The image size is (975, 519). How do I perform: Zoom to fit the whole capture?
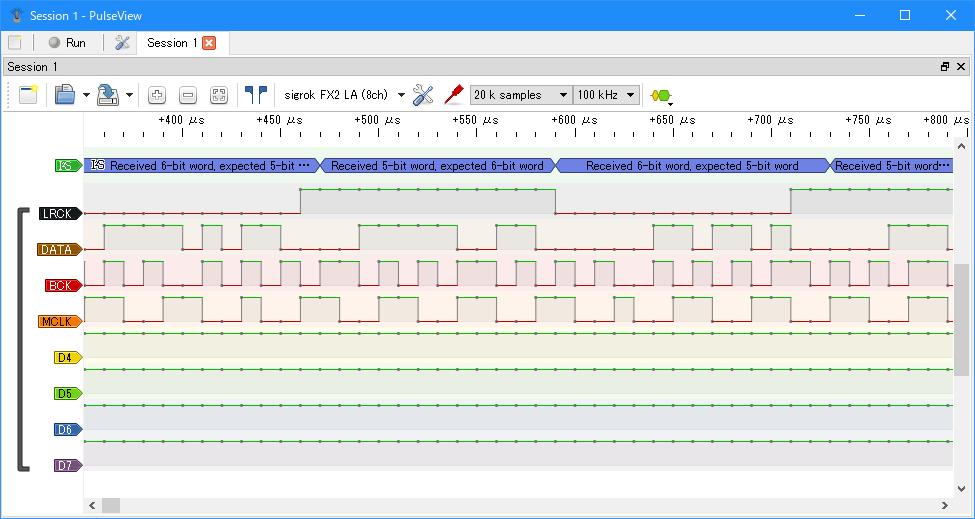(219, 95)
